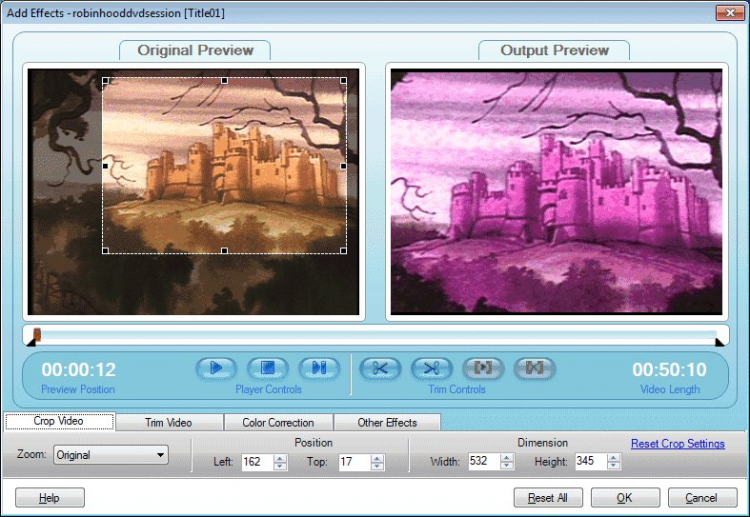The image size is (750, 517).
Task: Click the orange seek slider thumb
Action: pos(37,334)
